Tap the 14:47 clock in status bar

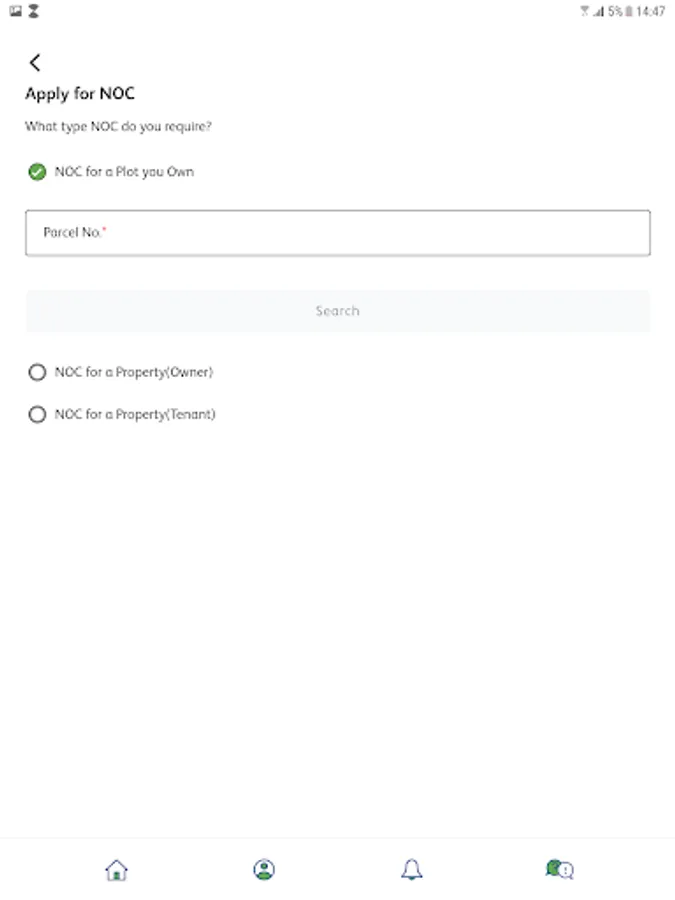[650, 12]
